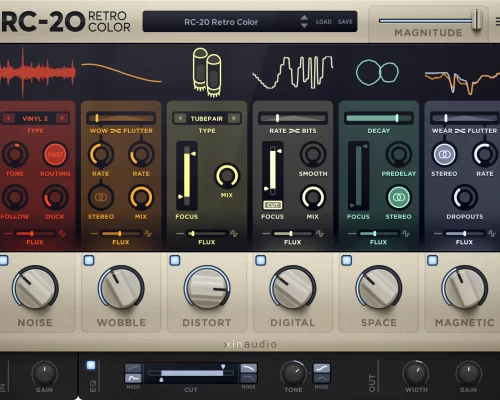Click the Magnetic RATE knob
This screenshot has height=400, width=500.
click(485, 154)
